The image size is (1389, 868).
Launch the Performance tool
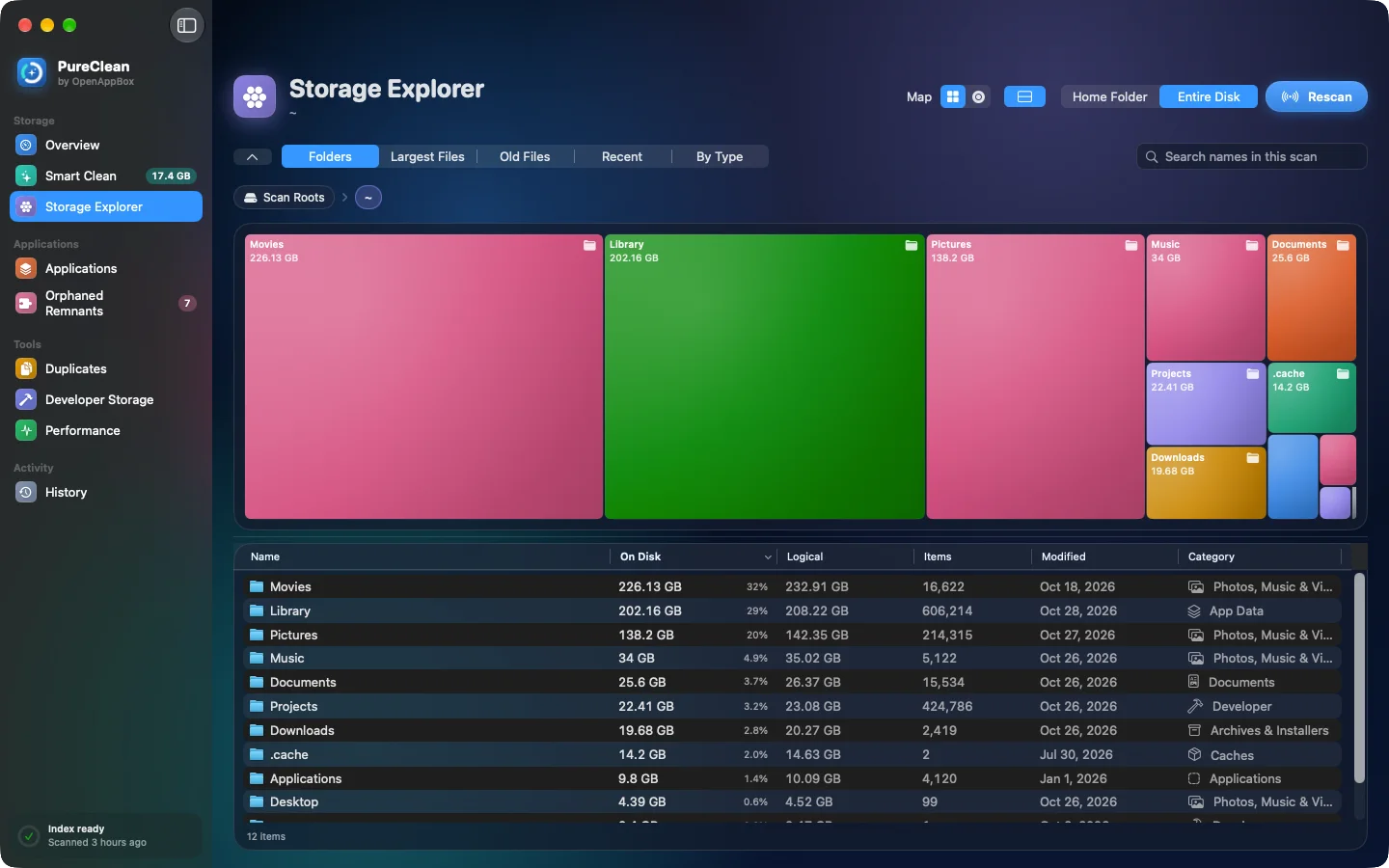[x=106, y=430]
